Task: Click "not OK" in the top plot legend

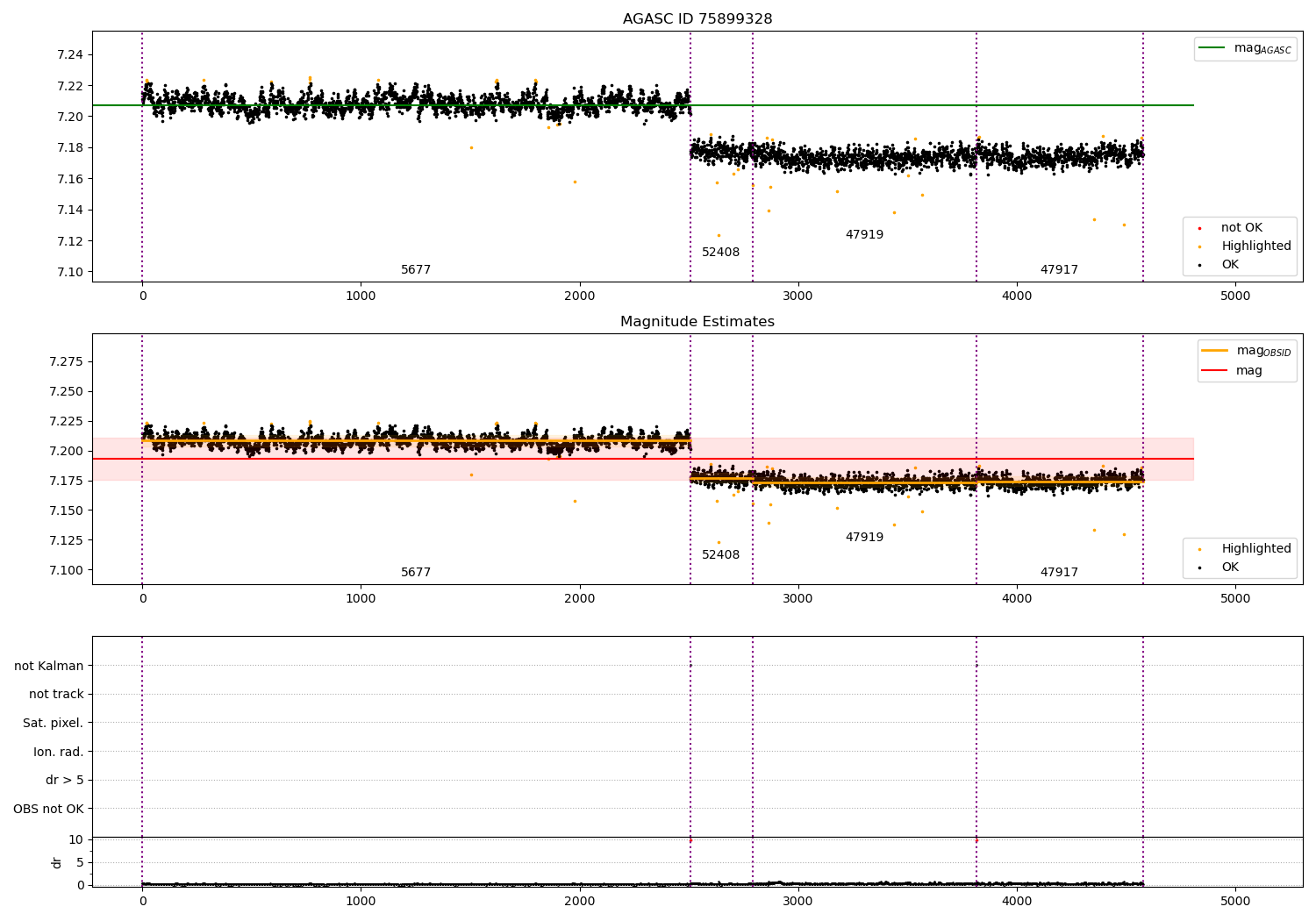Action: [1241, 228]
